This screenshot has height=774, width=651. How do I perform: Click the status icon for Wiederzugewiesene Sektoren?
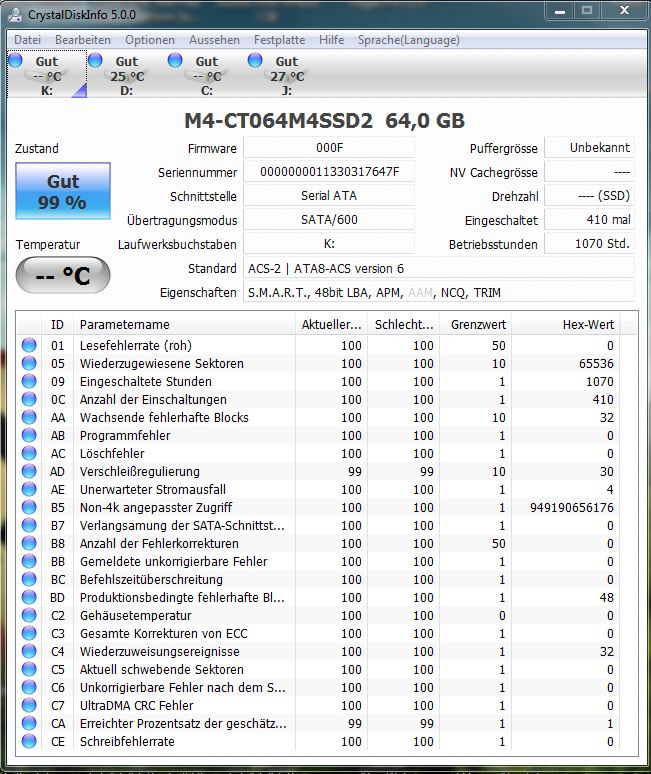tap(29, 363)
